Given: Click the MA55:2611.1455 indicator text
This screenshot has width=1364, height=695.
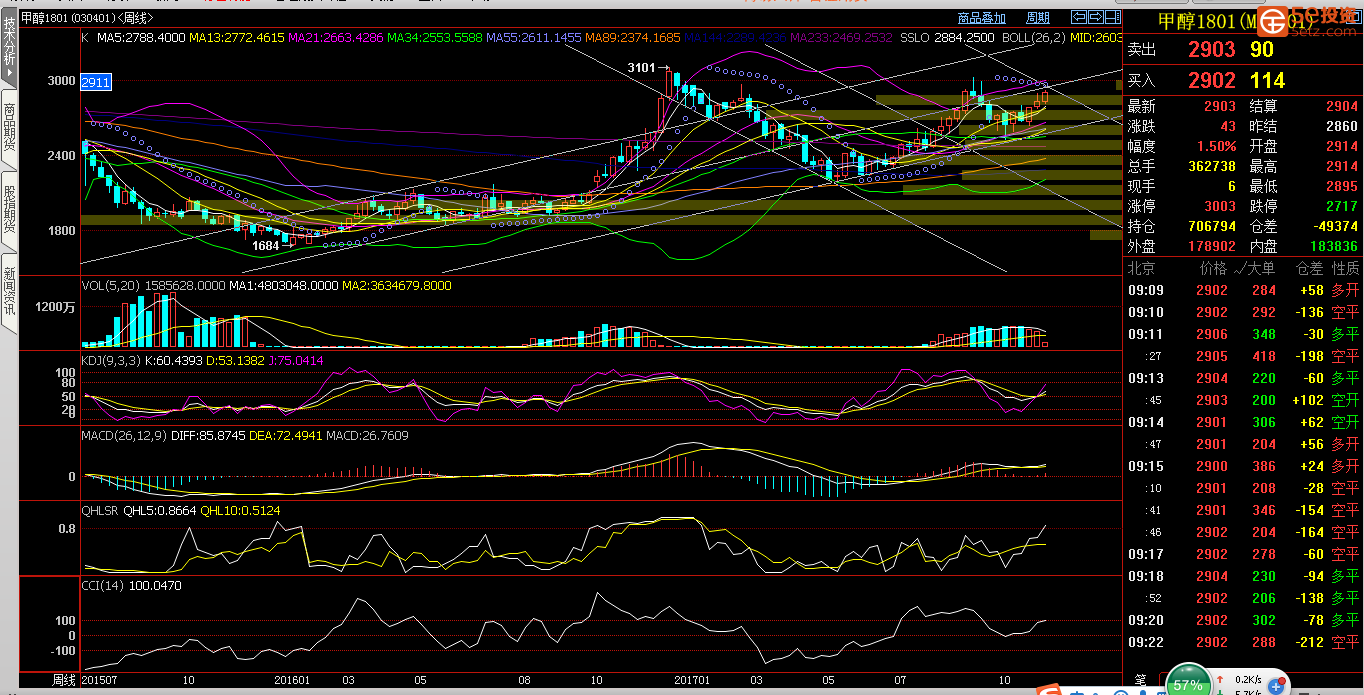Looking at the screenshot, I should [534, 38].
